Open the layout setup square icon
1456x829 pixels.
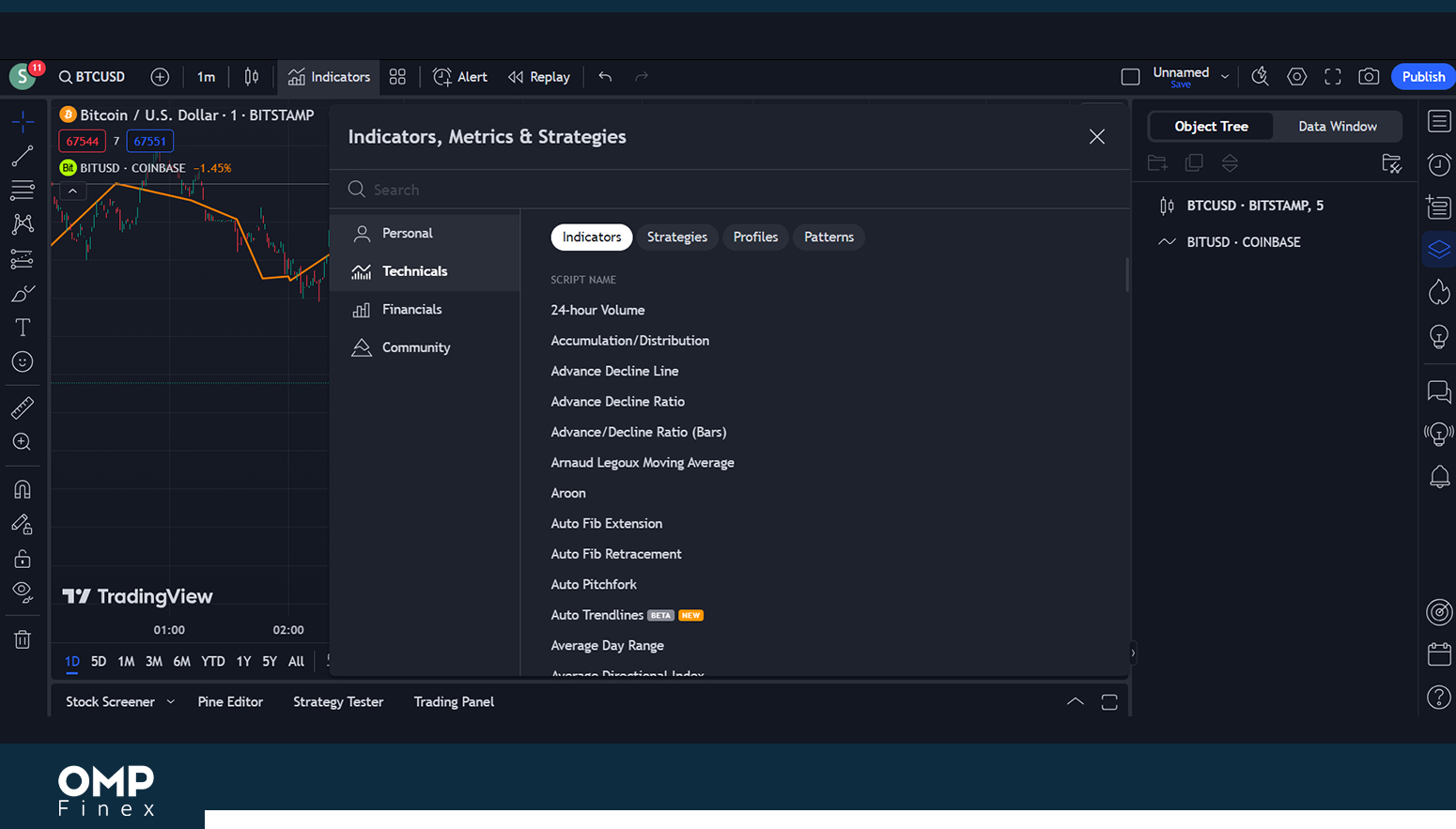[x=1131, y=77]
